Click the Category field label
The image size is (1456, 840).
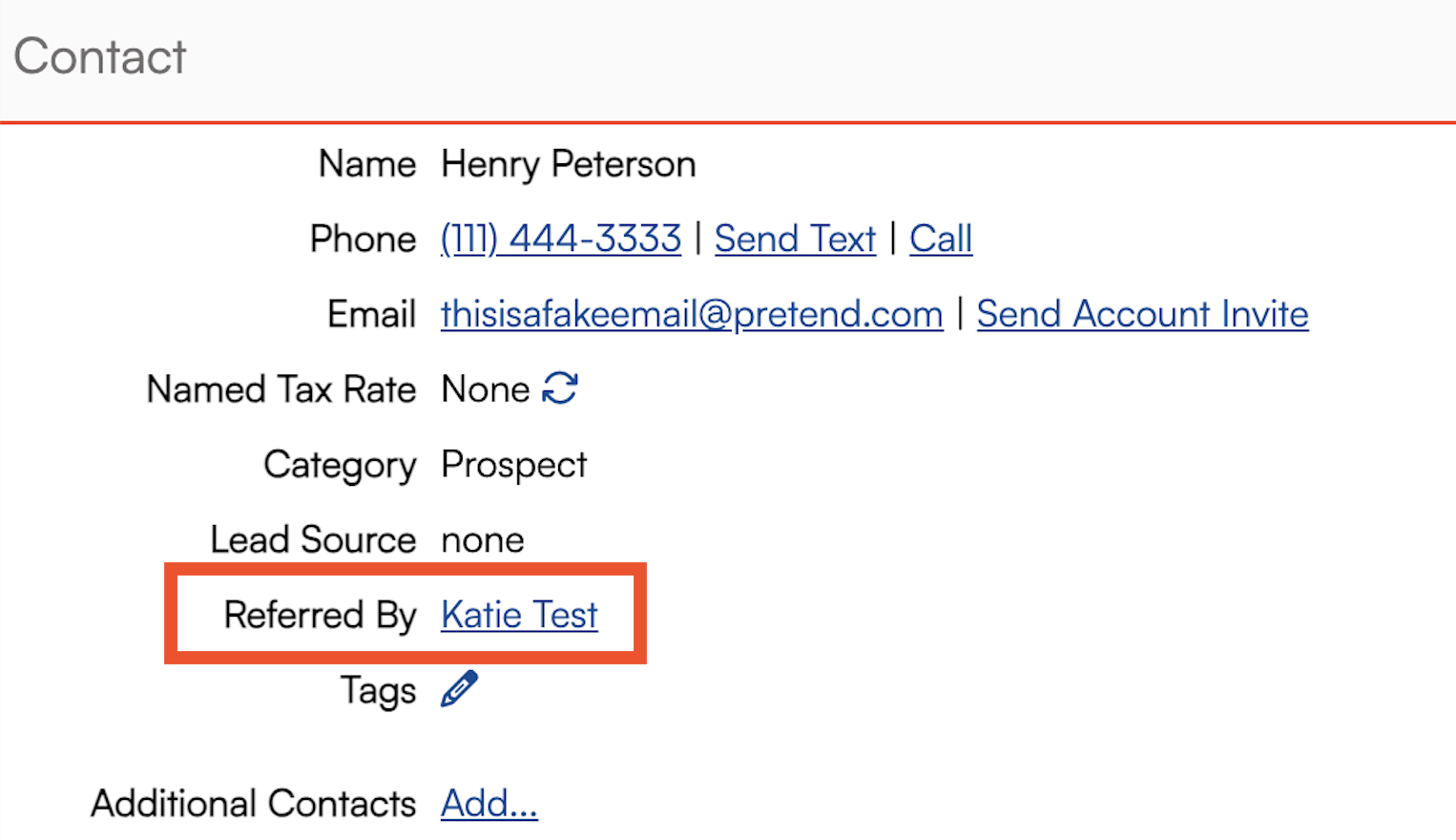tap(340, 465)
